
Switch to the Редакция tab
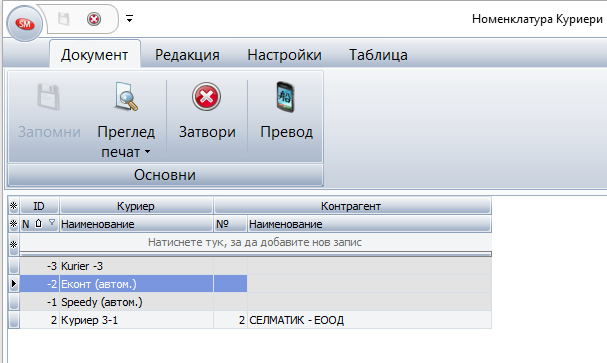(187, 55)
